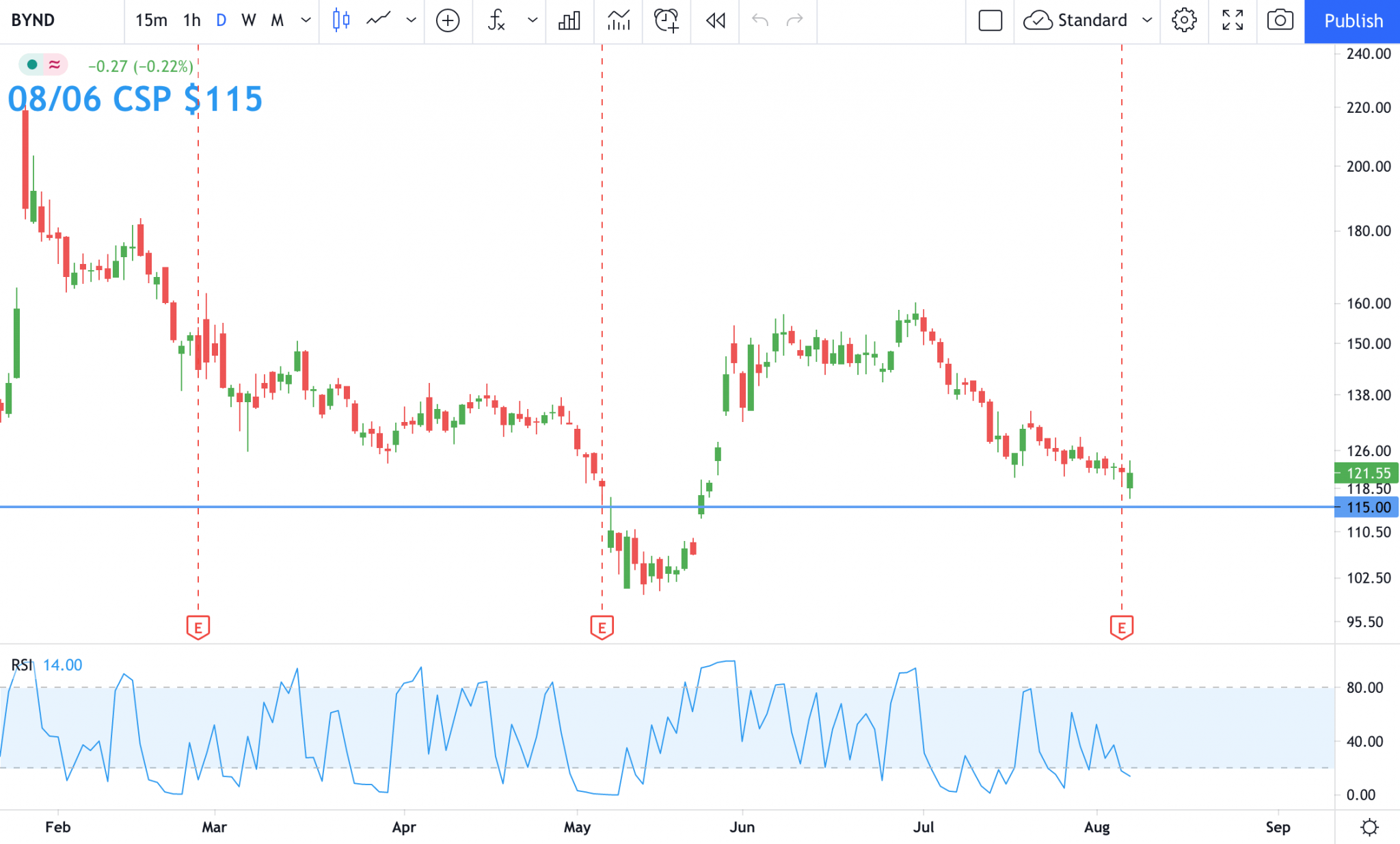1400x844 pixels.
Task: Click the pink approximate-equal data indicator
Action: (x=55, y=66)
